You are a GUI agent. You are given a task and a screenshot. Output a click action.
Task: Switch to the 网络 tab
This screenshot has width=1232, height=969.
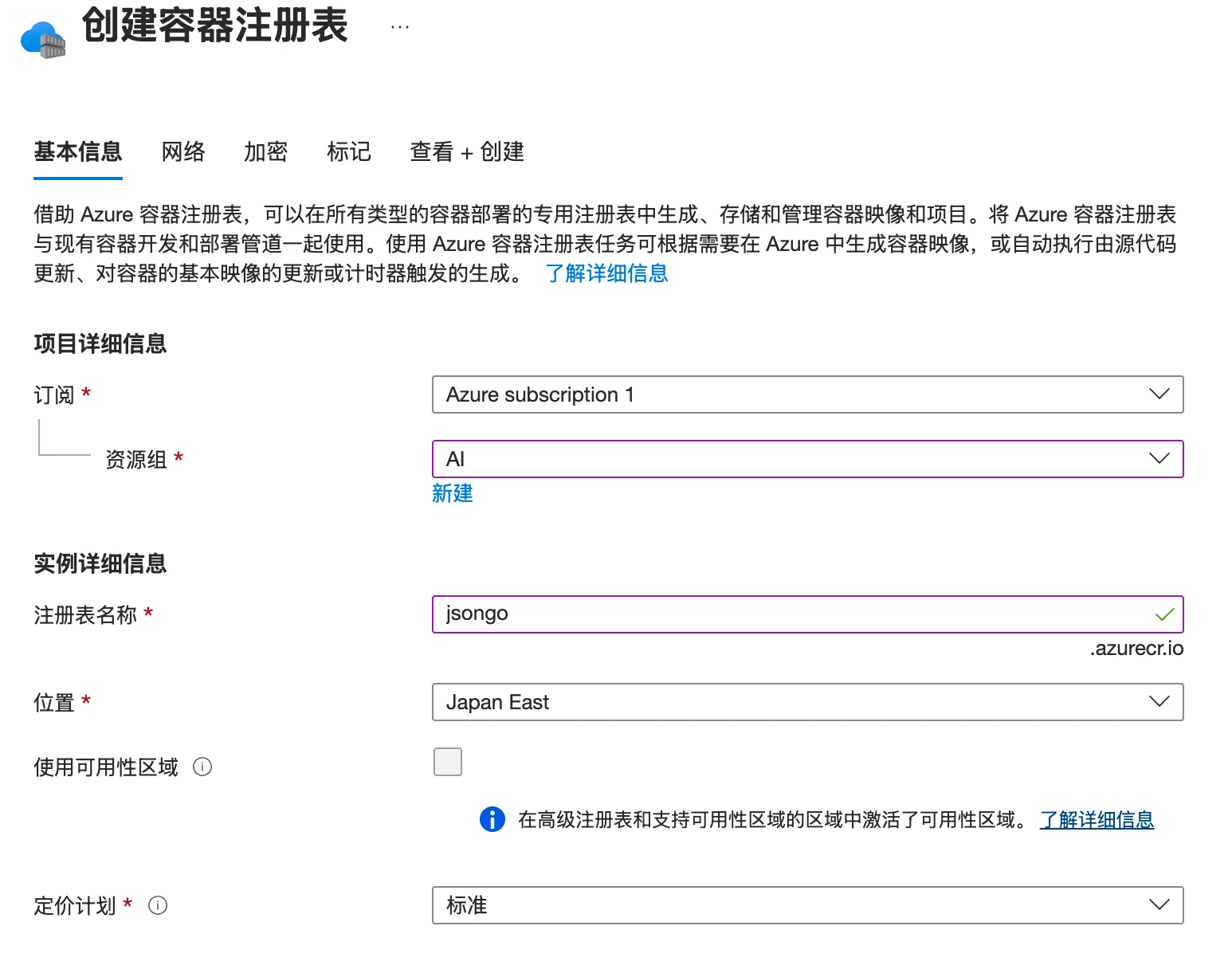point(183,151)
